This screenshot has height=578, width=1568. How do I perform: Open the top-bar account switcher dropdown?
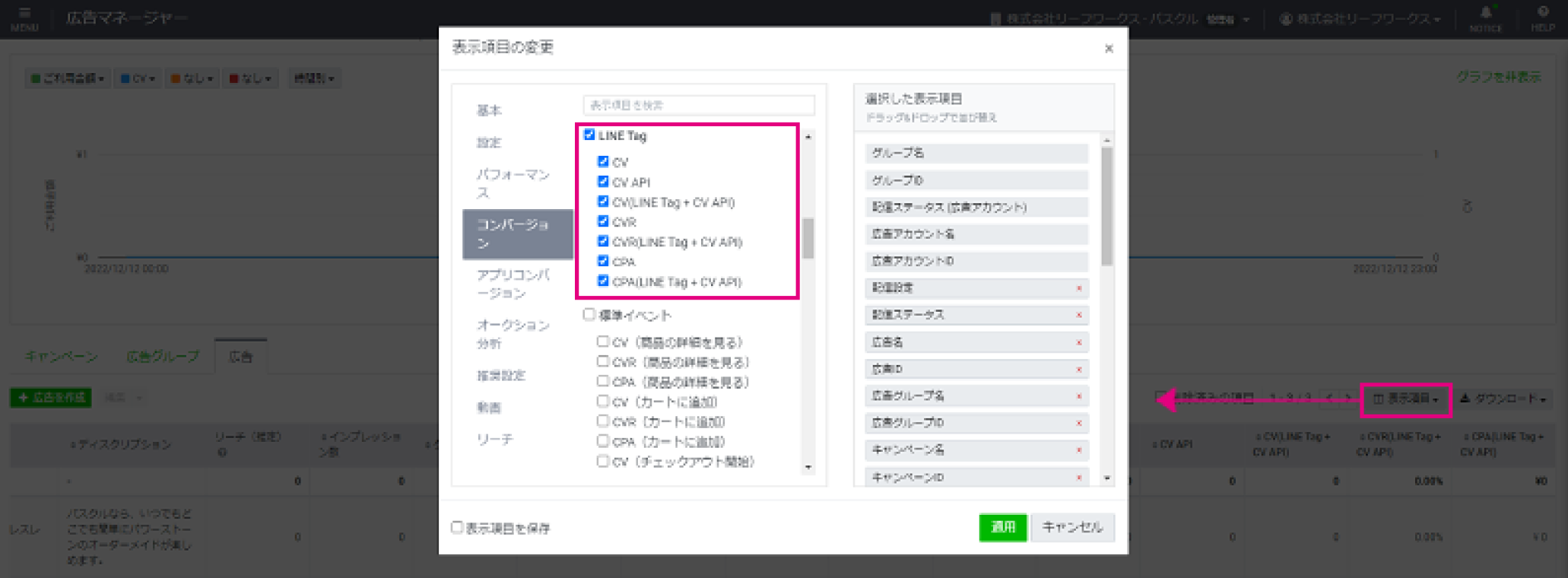point(1121,19)
